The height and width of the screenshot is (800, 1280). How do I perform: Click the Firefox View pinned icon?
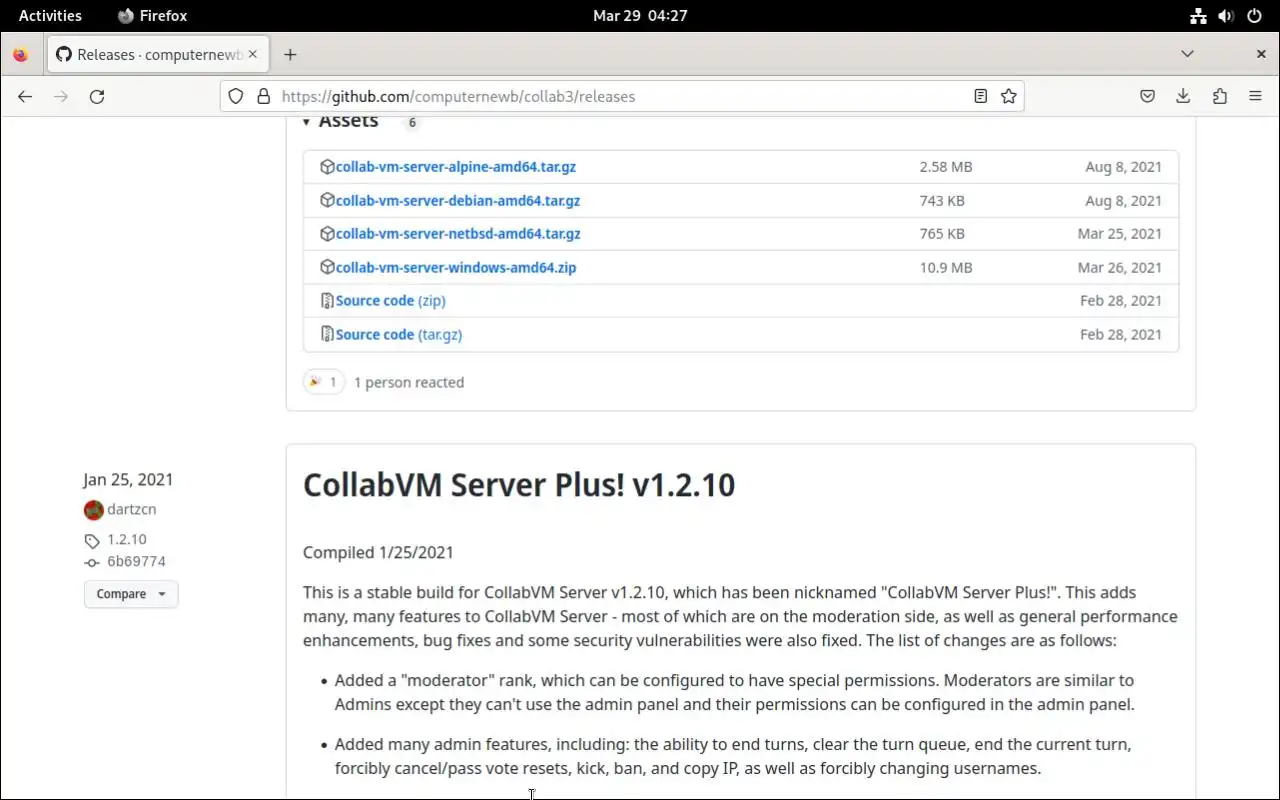click(x=20, y=54)
